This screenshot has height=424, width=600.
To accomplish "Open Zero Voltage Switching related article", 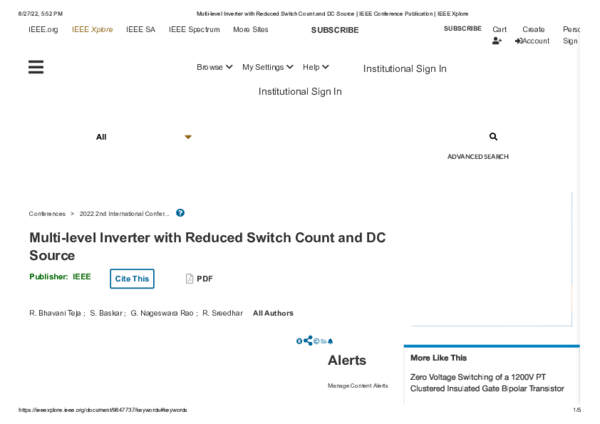I will pyautogui.click(x=487, y=382).
